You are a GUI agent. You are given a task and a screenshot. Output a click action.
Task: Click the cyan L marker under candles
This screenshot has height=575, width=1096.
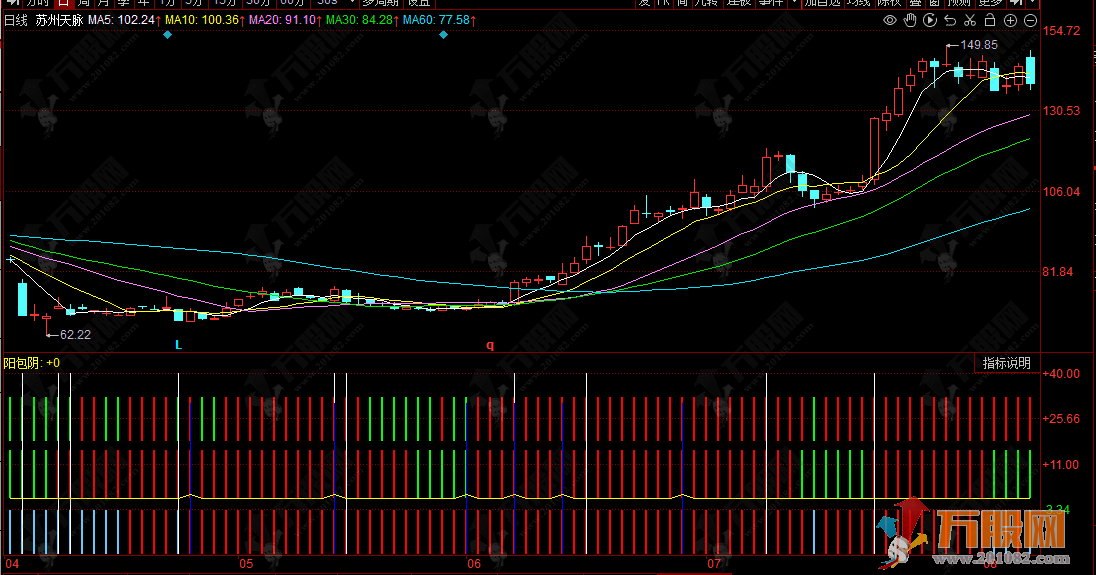pos(178,344)
